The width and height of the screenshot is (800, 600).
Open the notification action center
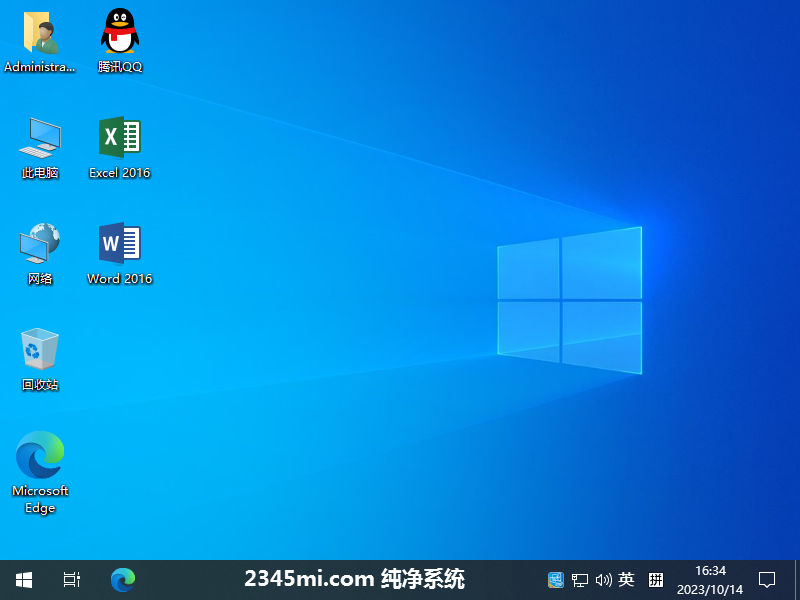(767, 580)
